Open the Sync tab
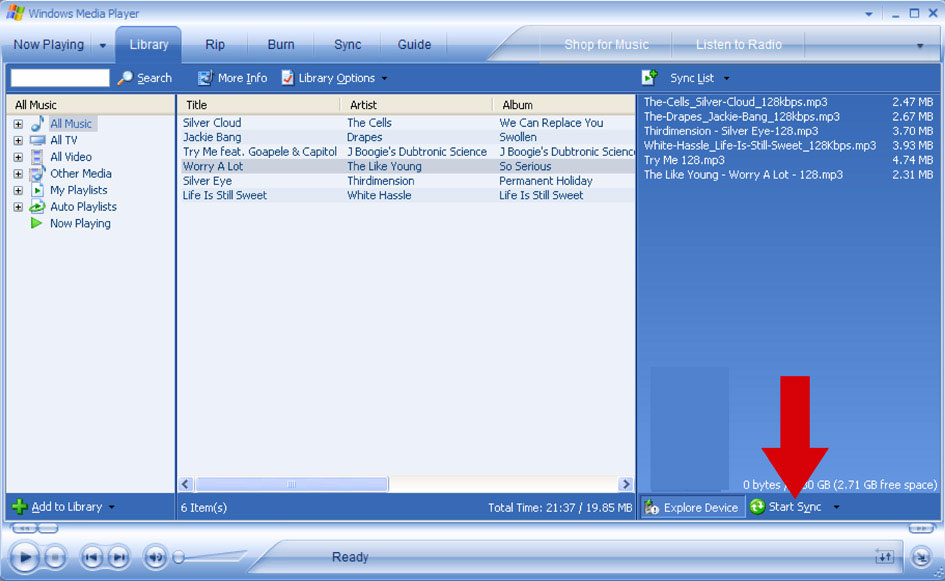Viewport: 945px width, 581px height. pos(348,45)
